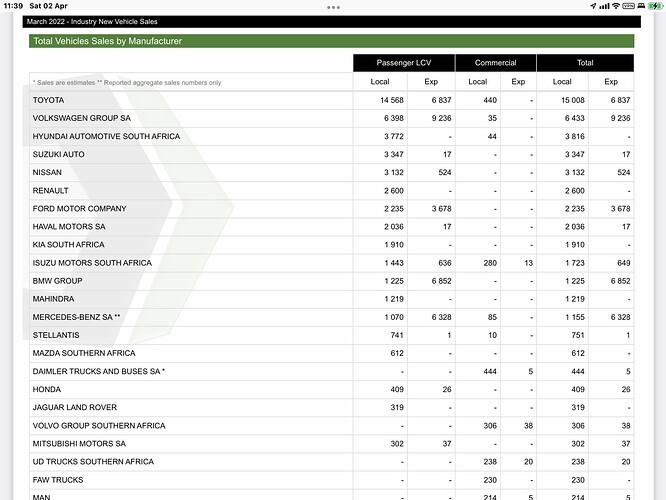Click Toyota passenger local value 14 568
Viewport: 666px width, 500px height.
coord(392,100)
